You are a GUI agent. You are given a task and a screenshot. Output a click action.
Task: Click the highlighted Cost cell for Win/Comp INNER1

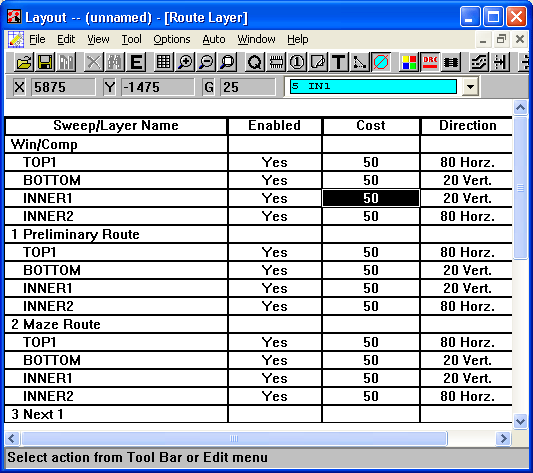pos(371,198)
